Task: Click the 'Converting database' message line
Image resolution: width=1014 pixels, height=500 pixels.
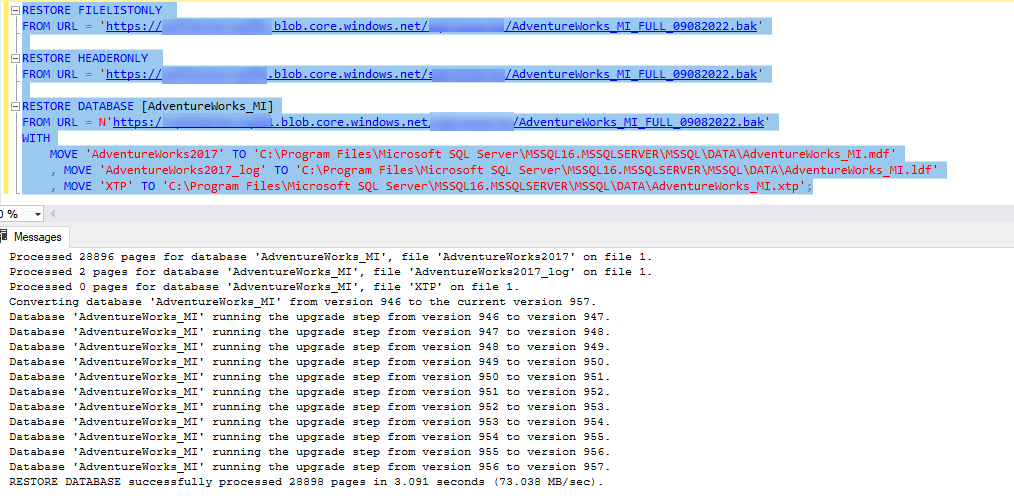Action: click(x=302, y=302)
